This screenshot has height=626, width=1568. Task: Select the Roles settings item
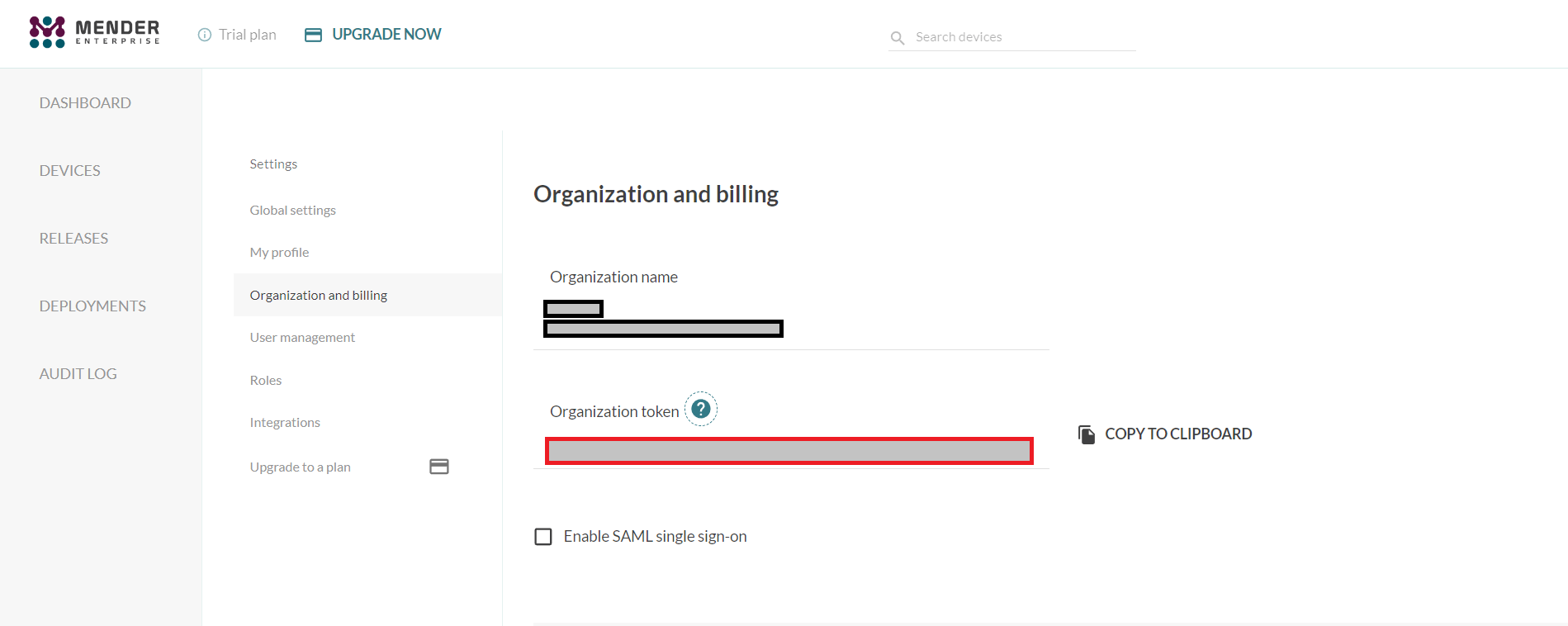266,381
